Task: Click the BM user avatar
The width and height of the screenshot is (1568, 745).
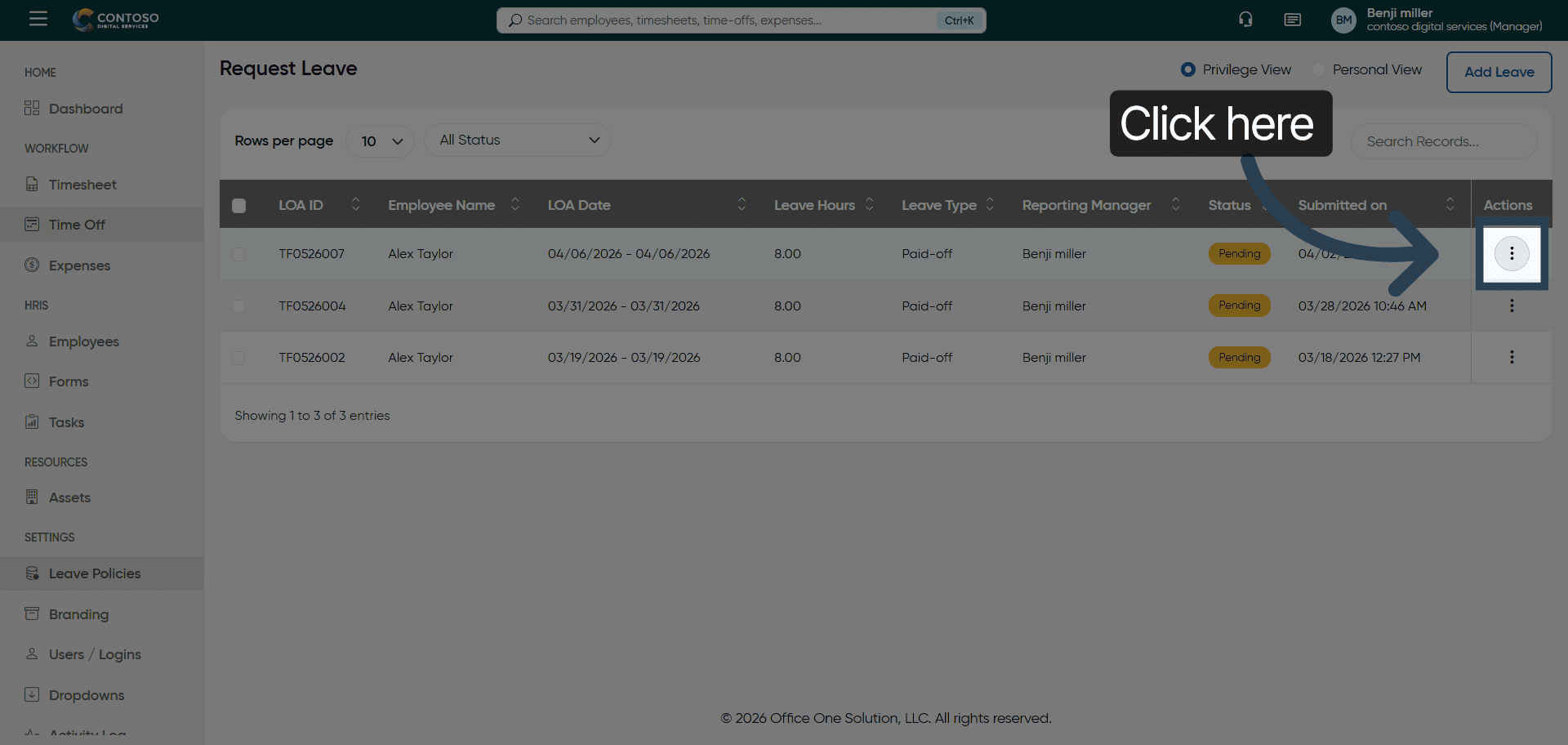Action: point(1343,20)
